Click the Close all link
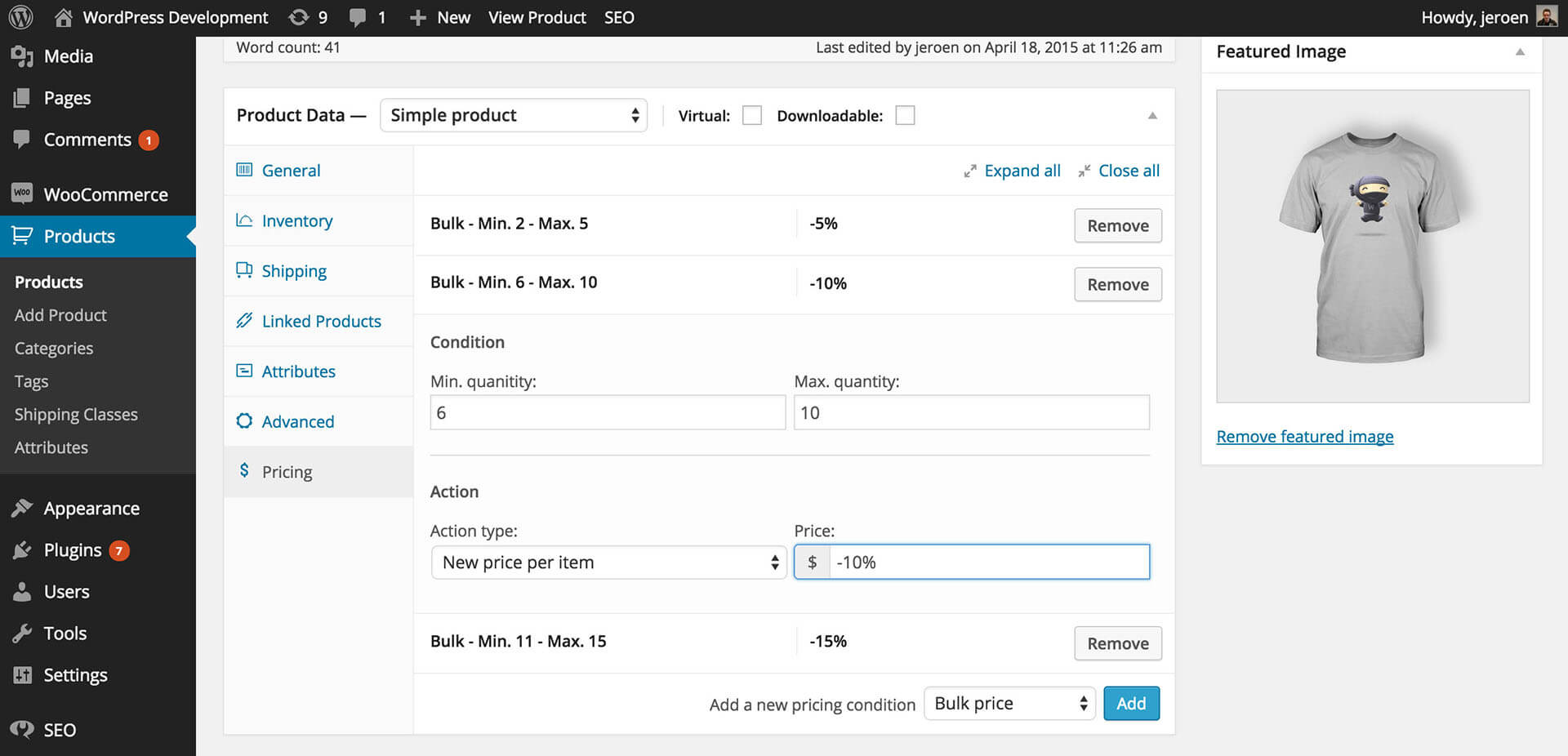This screenshot has height=756, width=1568. coord(1129,171)
